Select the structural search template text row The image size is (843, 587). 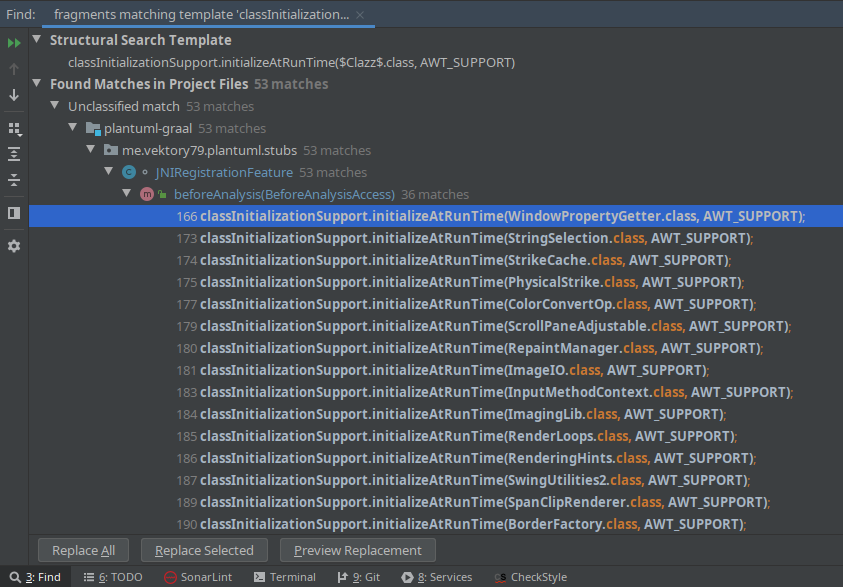point(291,62)
